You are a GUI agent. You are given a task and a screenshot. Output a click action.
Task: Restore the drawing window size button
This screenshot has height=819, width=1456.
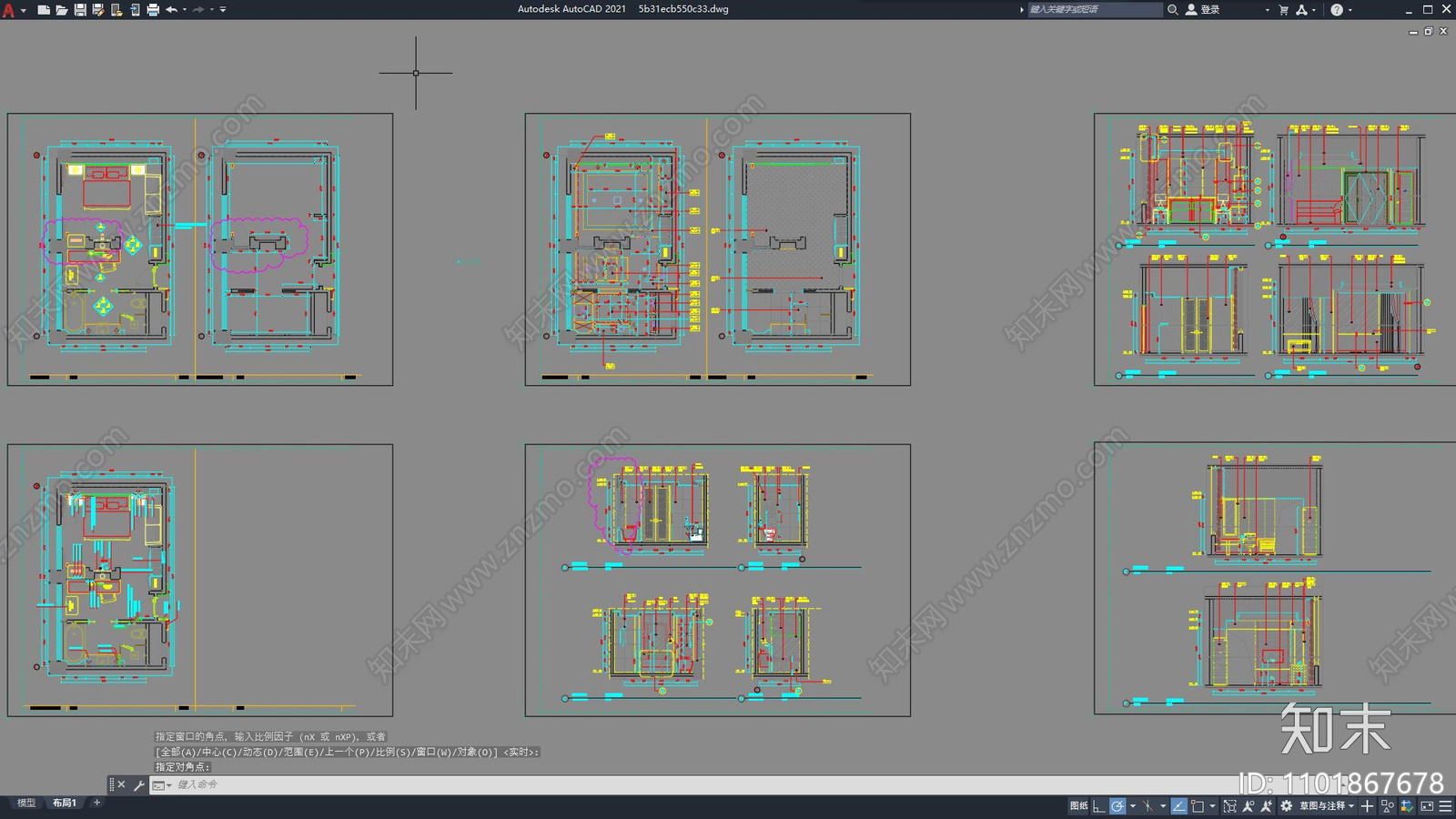coord(1429,31)
